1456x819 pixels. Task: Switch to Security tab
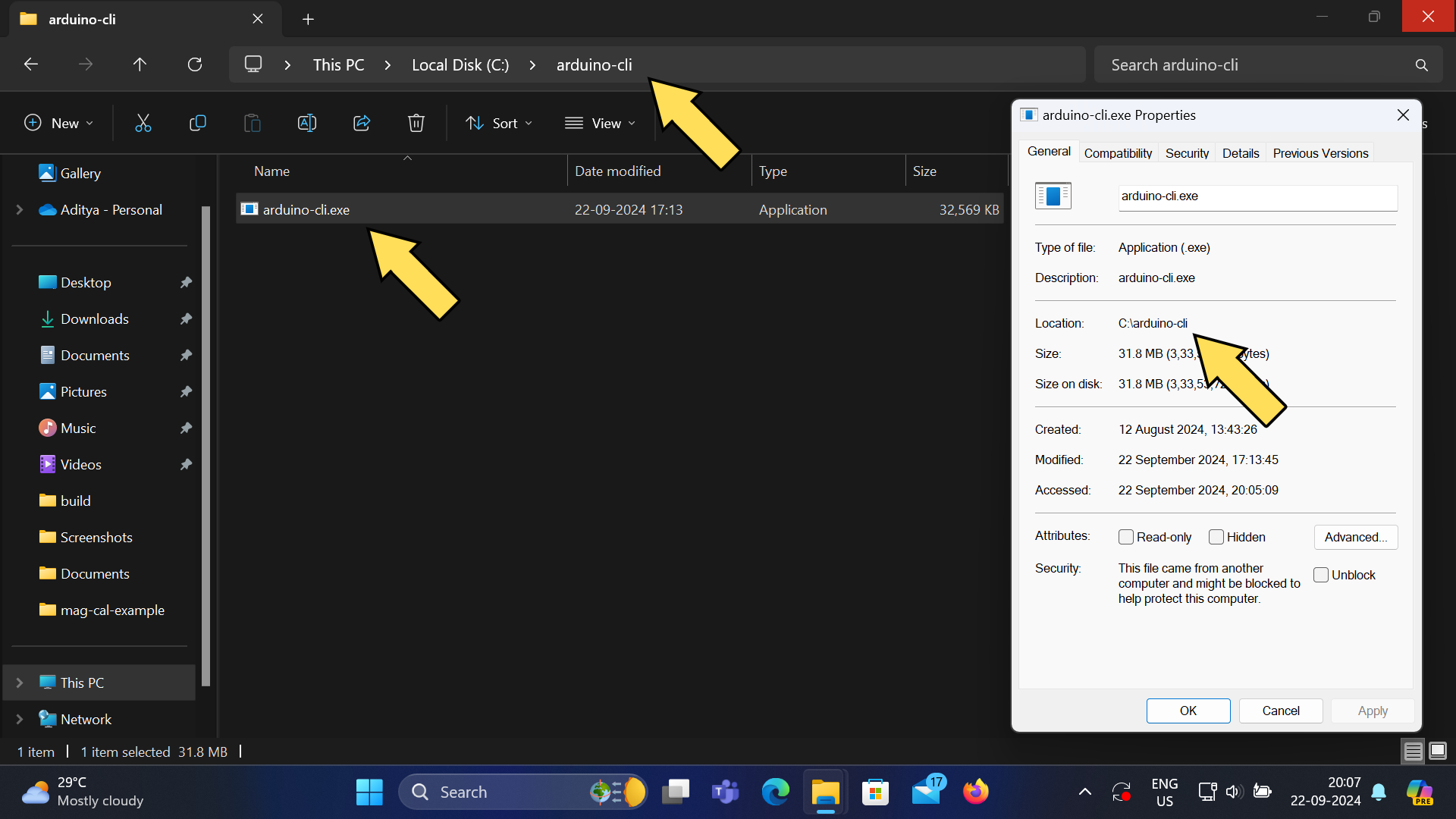point(1187,153)
